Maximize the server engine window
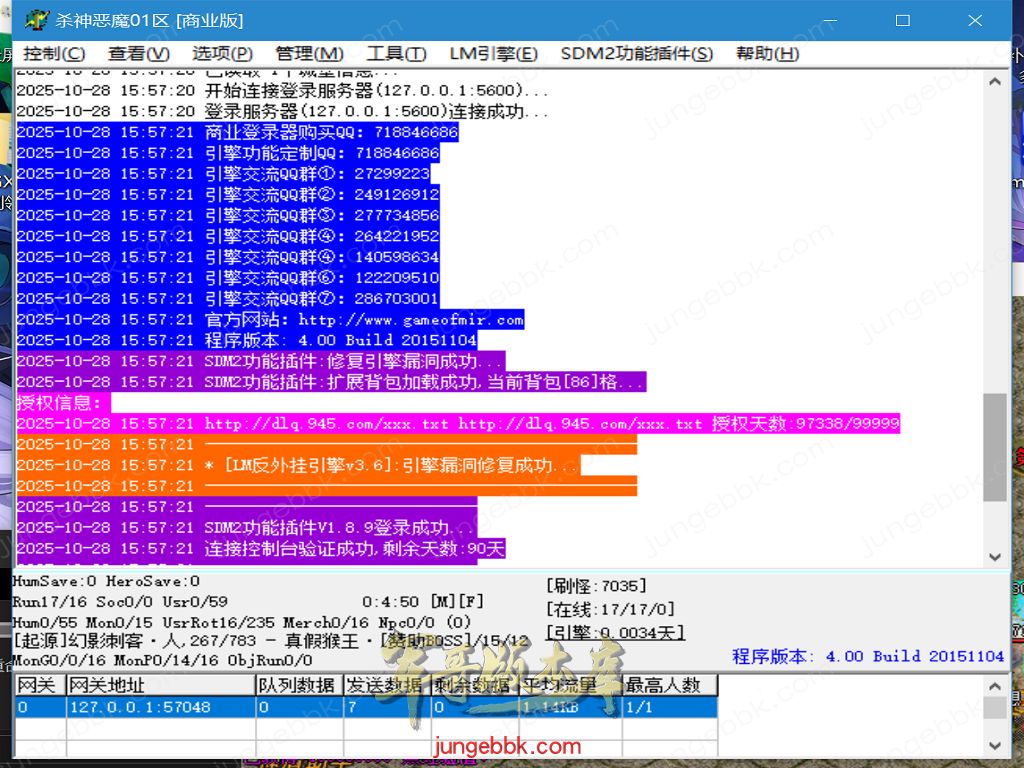This screenshot has height=768, width=1024. (x=902, y=20)
